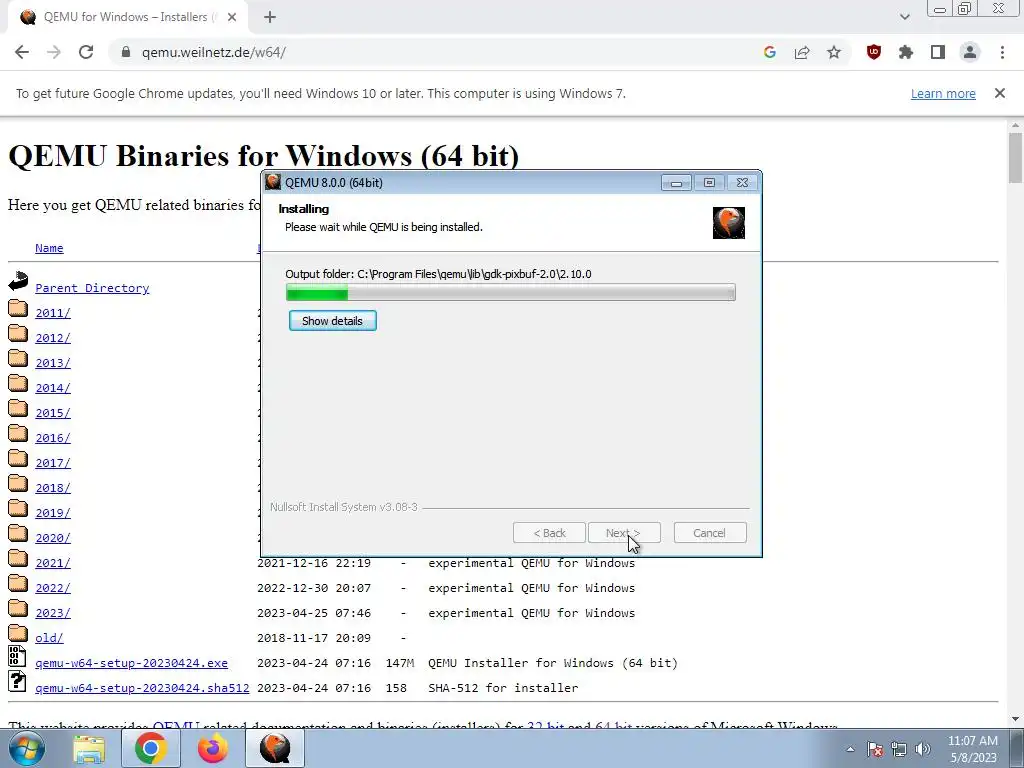This screenshot has width=1024, height=768.
Task: Open the volume speaker tray icon
Action: click(923, 749)
